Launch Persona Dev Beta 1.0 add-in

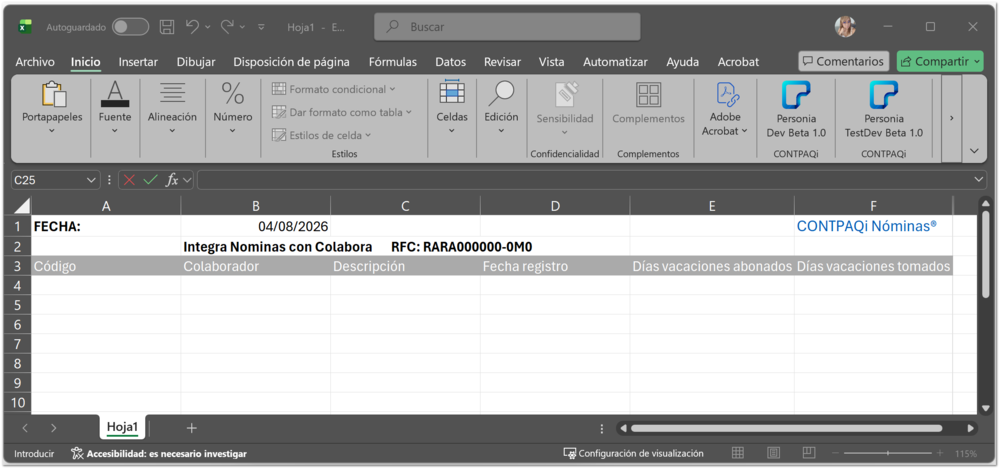[796, 109]
